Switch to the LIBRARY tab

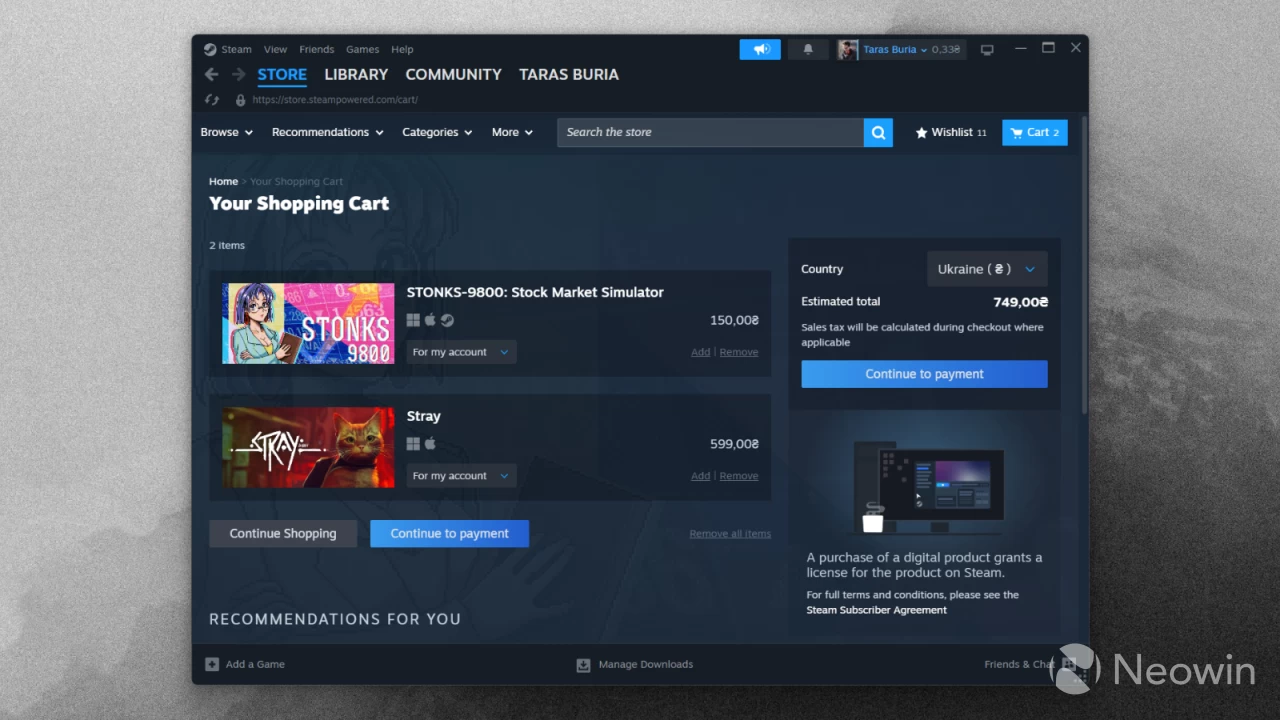coord(356,75)
